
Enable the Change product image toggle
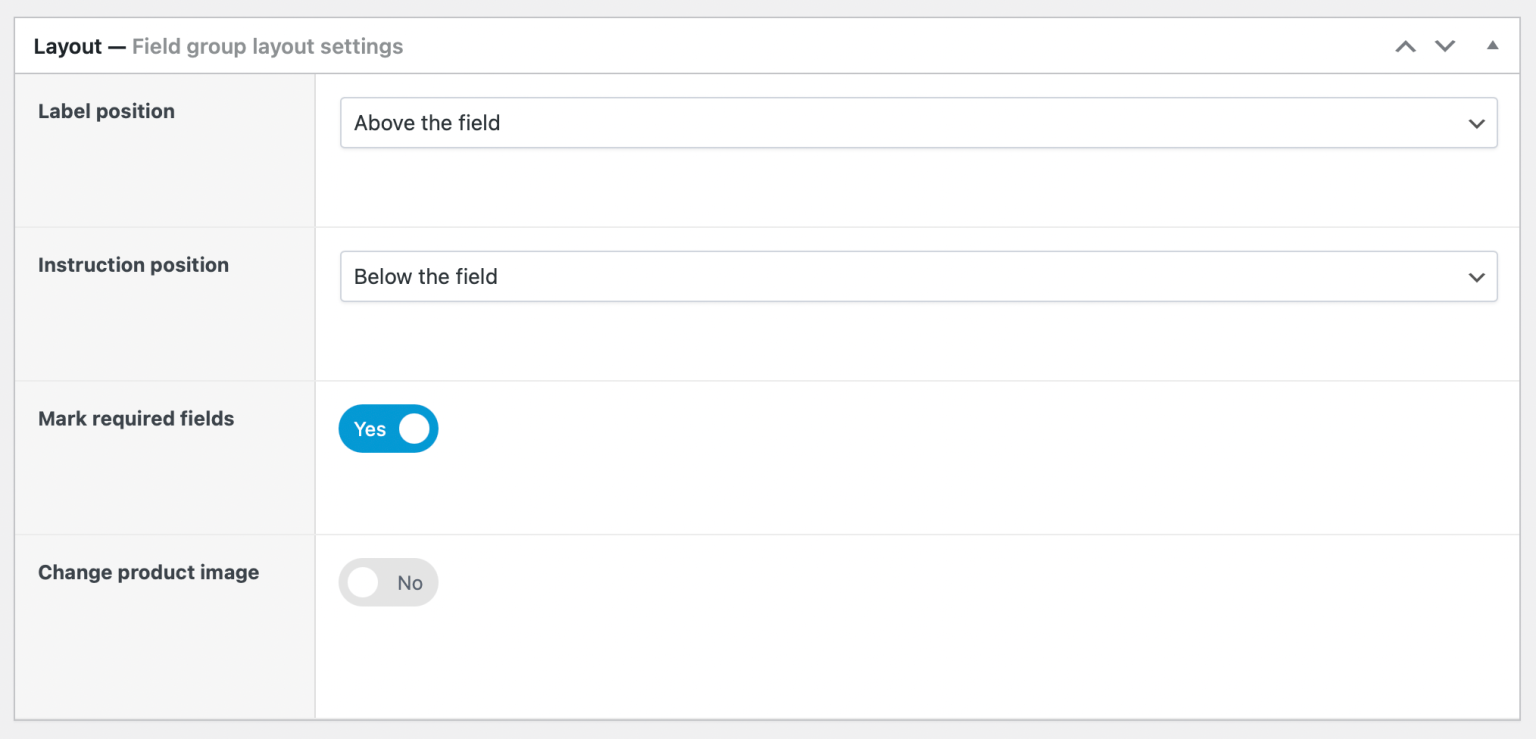click(x=388, y=582)
